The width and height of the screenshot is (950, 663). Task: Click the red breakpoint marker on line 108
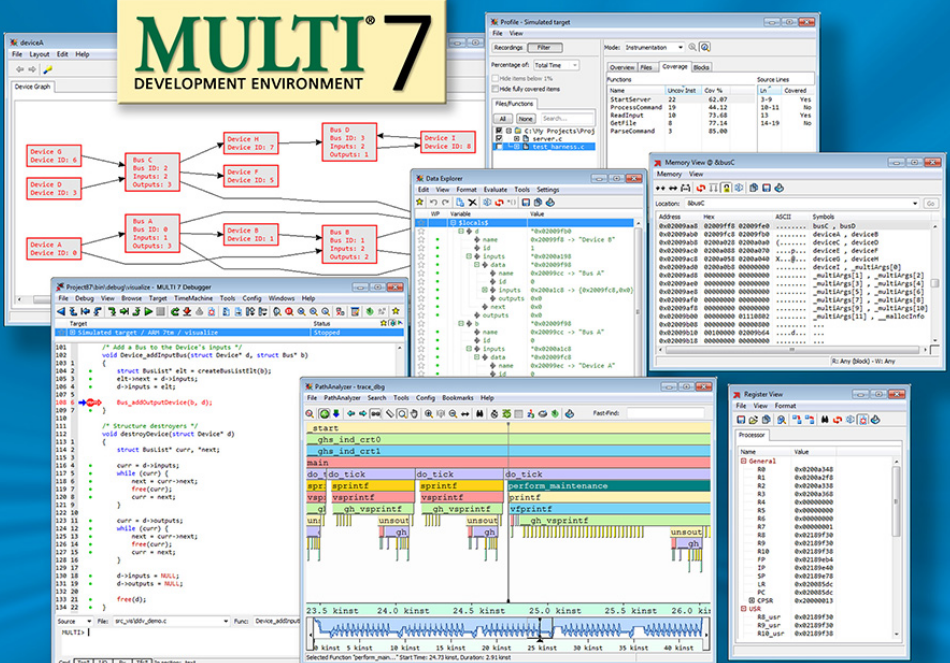tap(93, 402)
